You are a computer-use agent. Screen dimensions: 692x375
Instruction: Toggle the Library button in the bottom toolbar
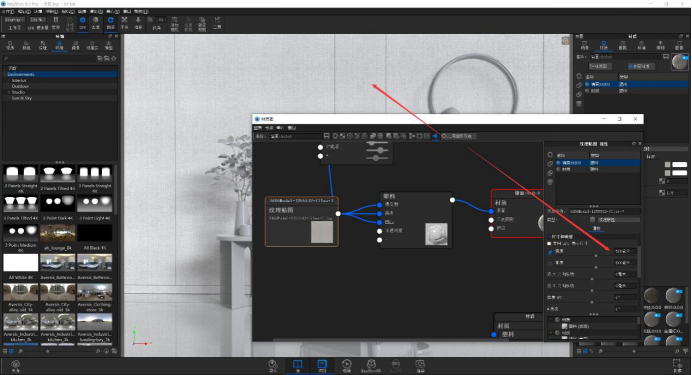pos(297,366)
